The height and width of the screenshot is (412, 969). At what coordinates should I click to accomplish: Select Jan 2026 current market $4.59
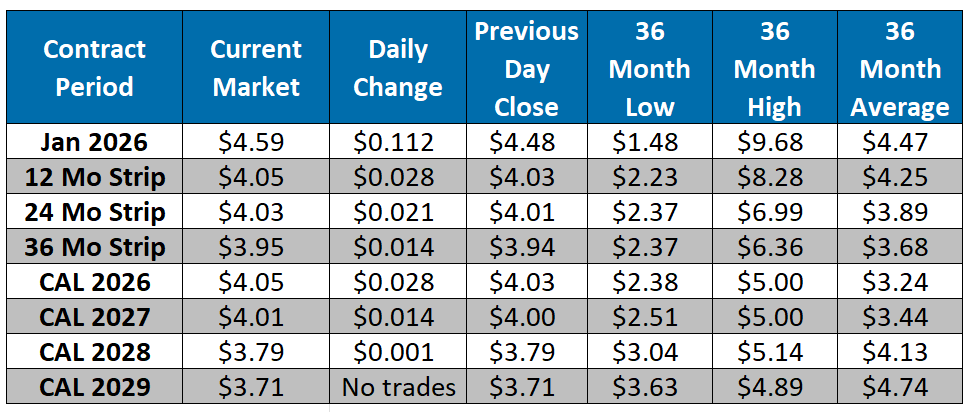click(x=255, y=142)
